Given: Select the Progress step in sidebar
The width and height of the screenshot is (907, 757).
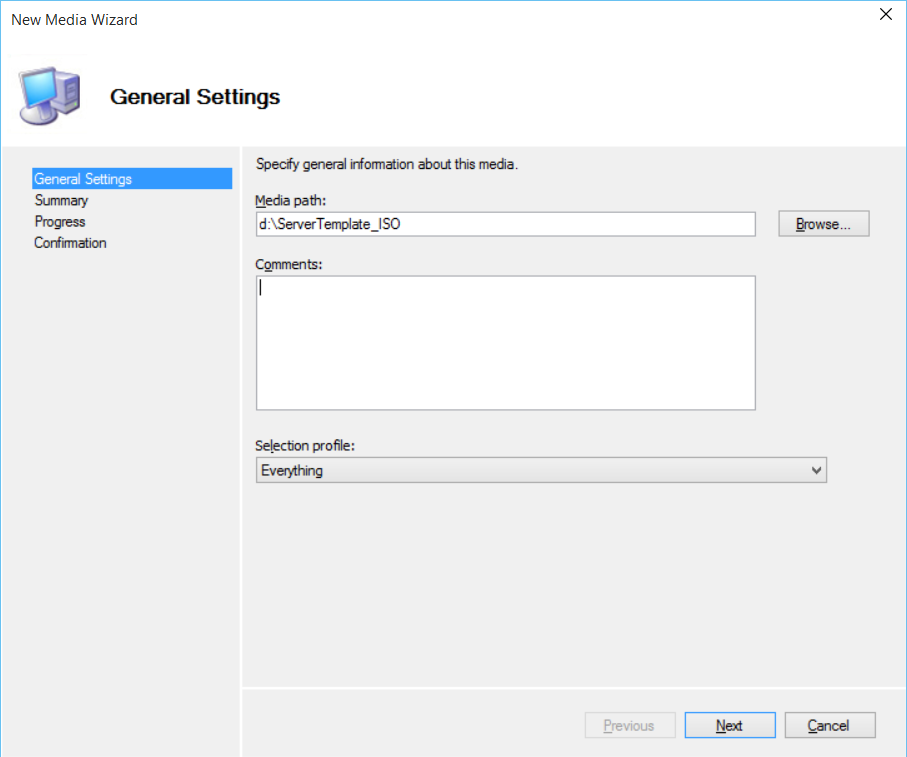Looking at the screenshot, I should (x=60, y=221).
